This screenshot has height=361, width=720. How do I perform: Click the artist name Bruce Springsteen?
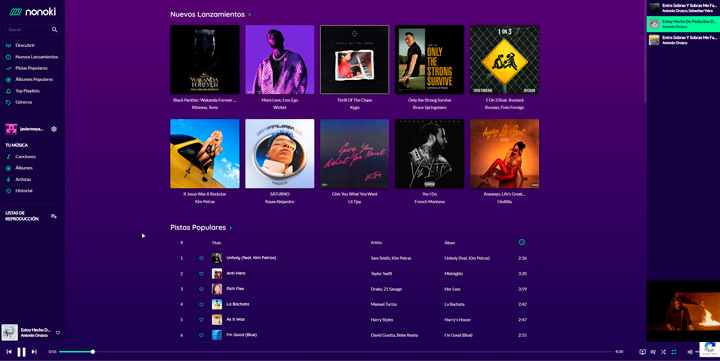pyautogui.click(x=429, y=107)
